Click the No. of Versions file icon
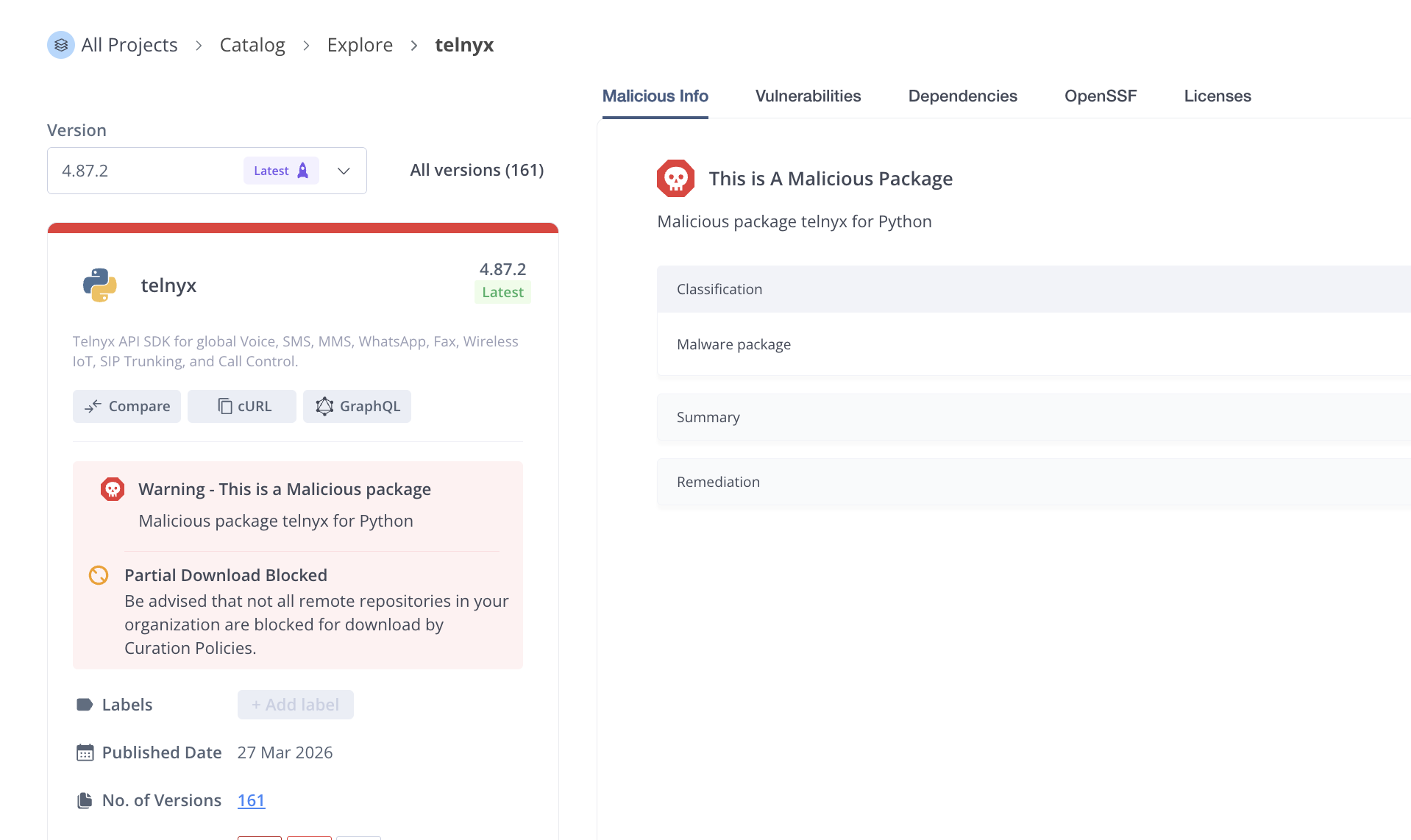This screenshot has width=1411, height=840. pos(85,800)
